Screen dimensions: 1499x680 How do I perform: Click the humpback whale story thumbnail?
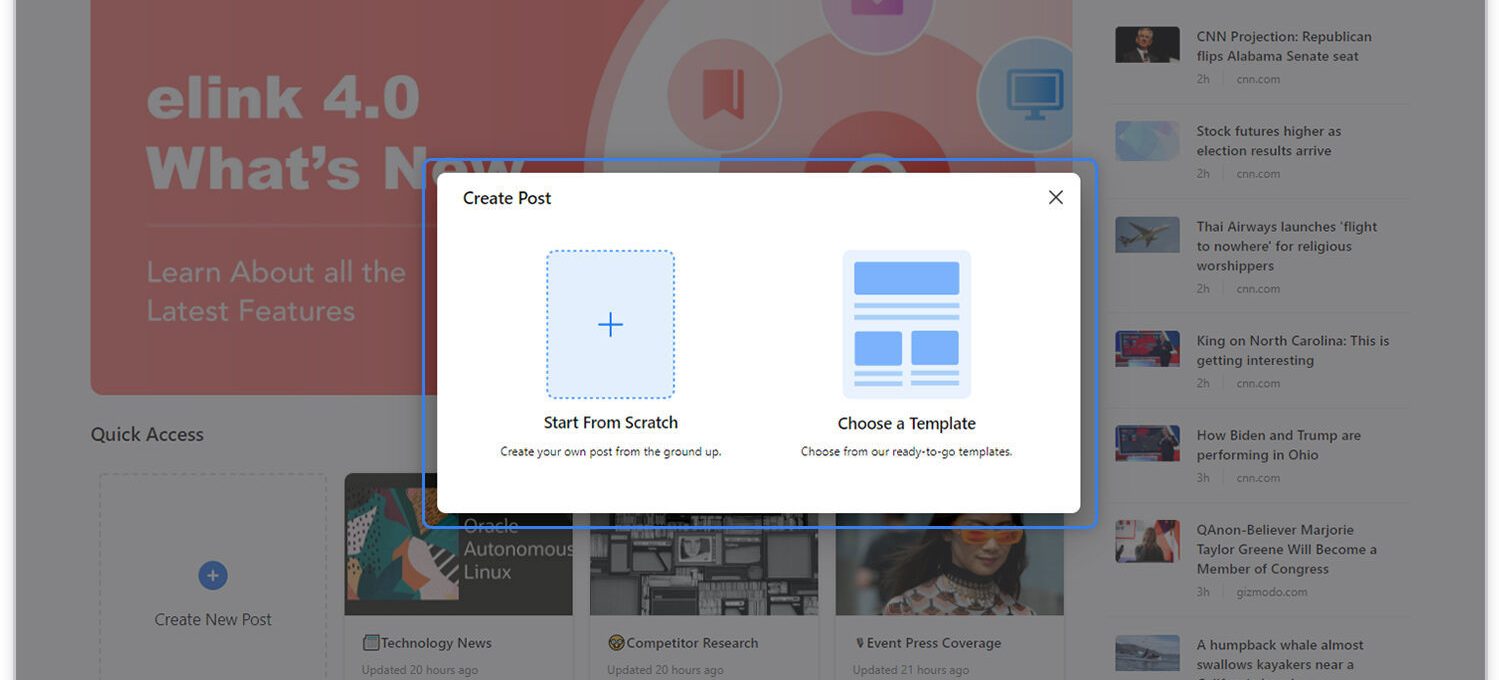pyautogui.click(x=1147, y=653)
